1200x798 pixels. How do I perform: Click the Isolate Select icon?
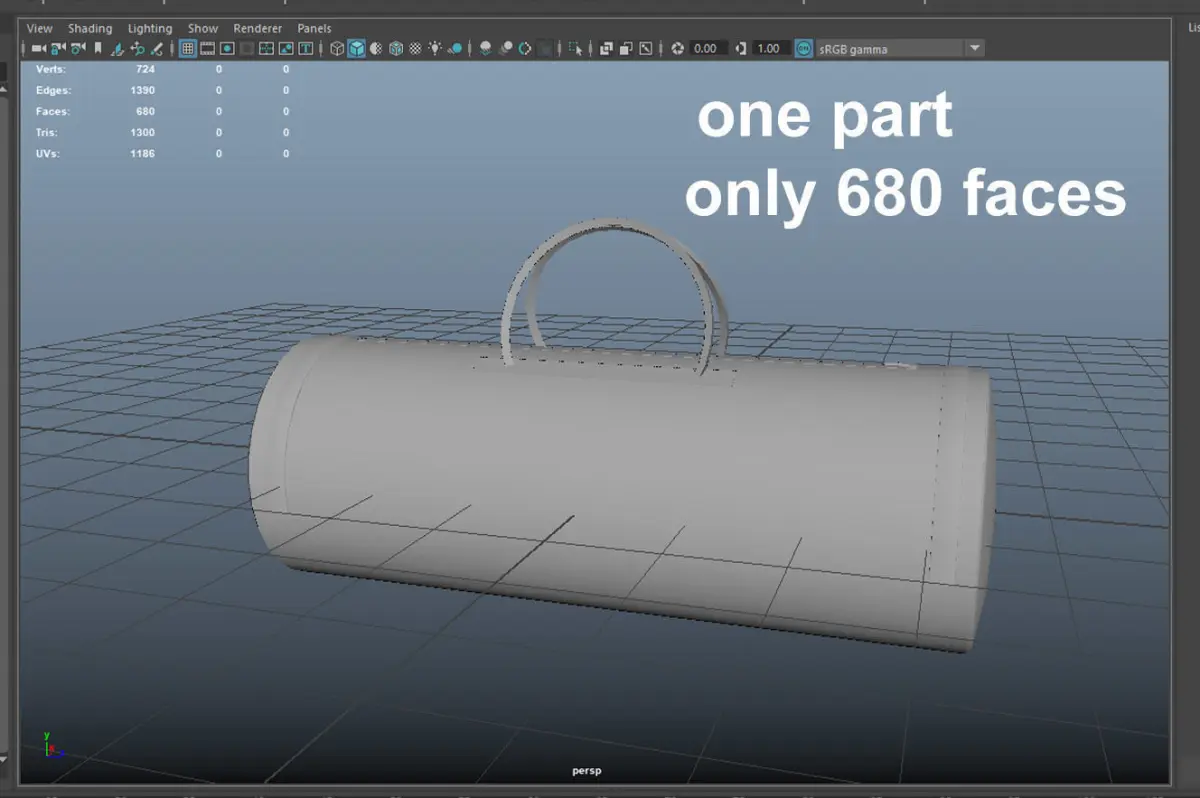coord(575,48)
